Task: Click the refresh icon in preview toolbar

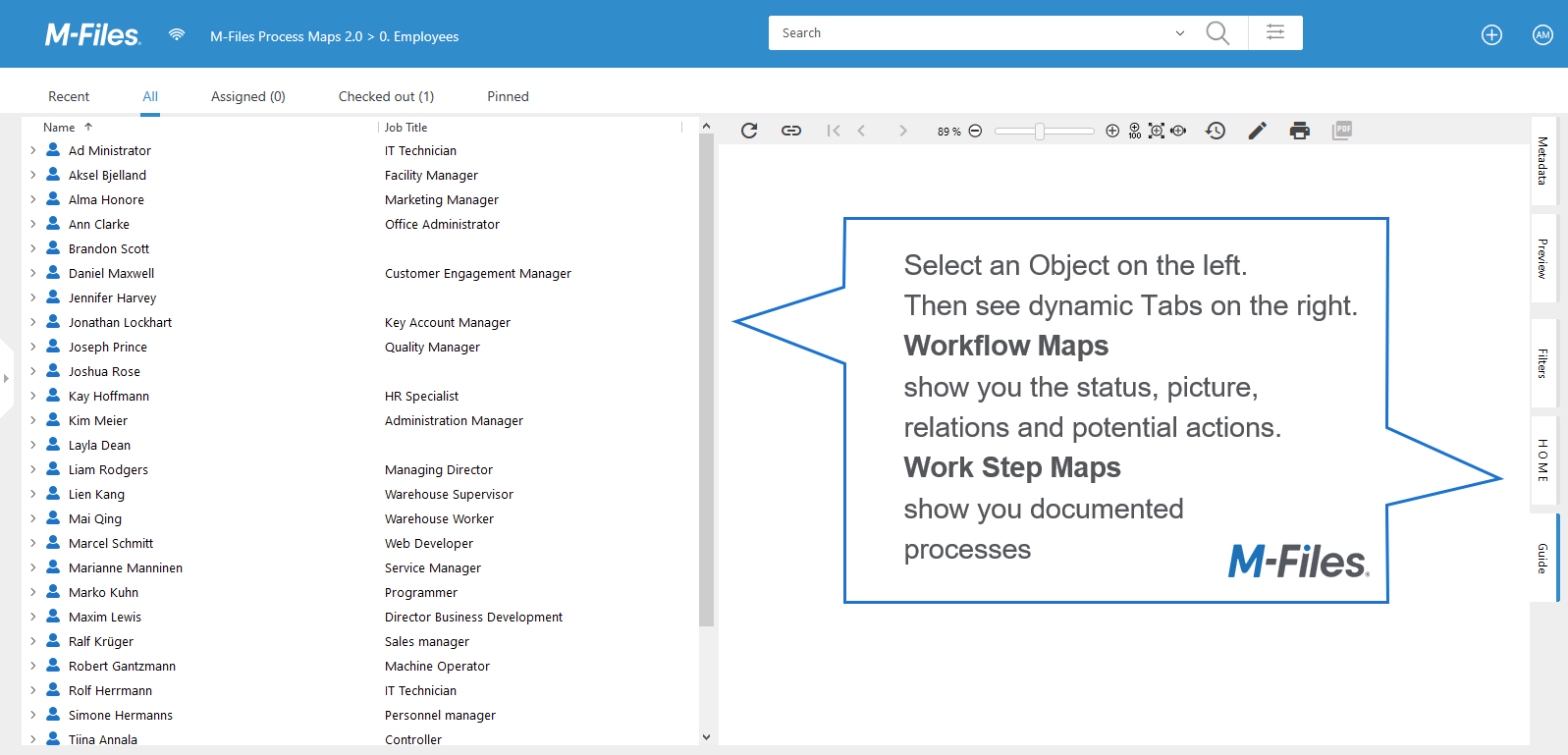Action: pos(749,131)
